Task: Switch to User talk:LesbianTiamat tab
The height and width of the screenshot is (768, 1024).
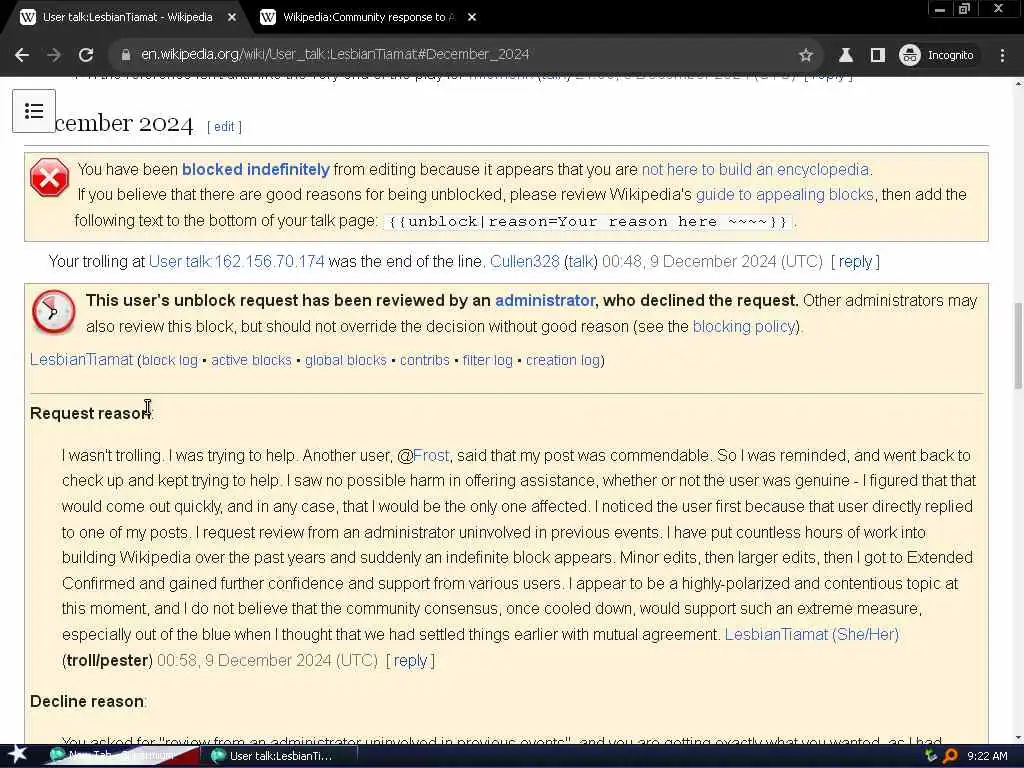Action: coord(127,18)
